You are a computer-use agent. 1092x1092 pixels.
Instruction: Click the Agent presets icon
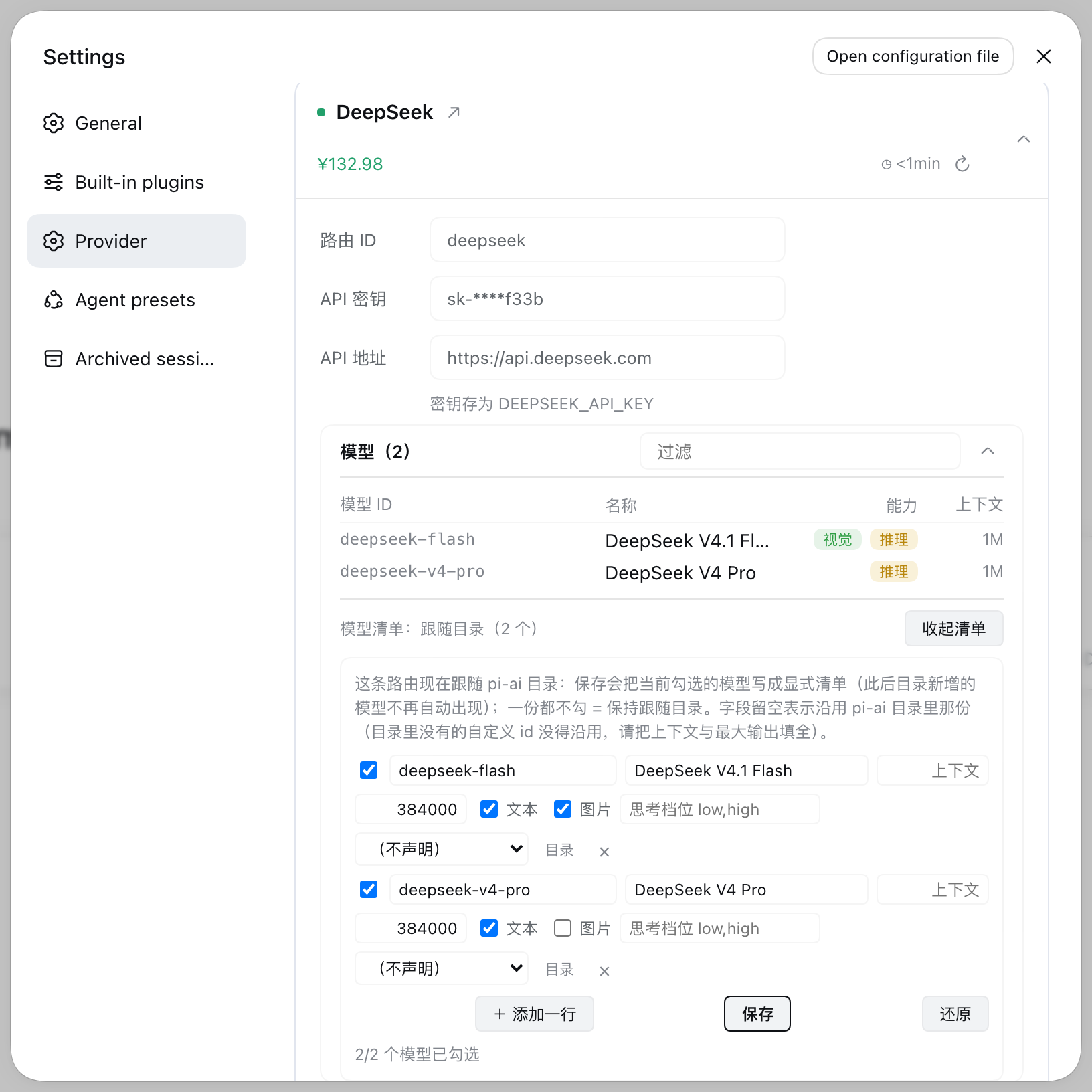click(x=54, y=300)
